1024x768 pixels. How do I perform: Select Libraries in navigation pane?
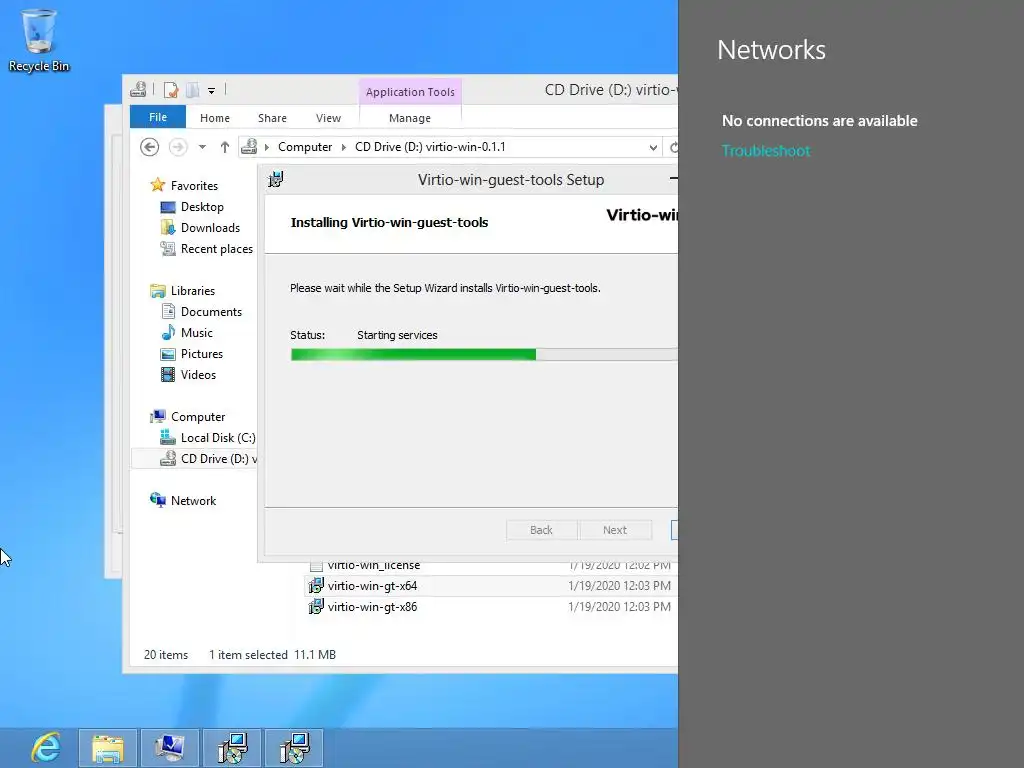coord(193,291)
